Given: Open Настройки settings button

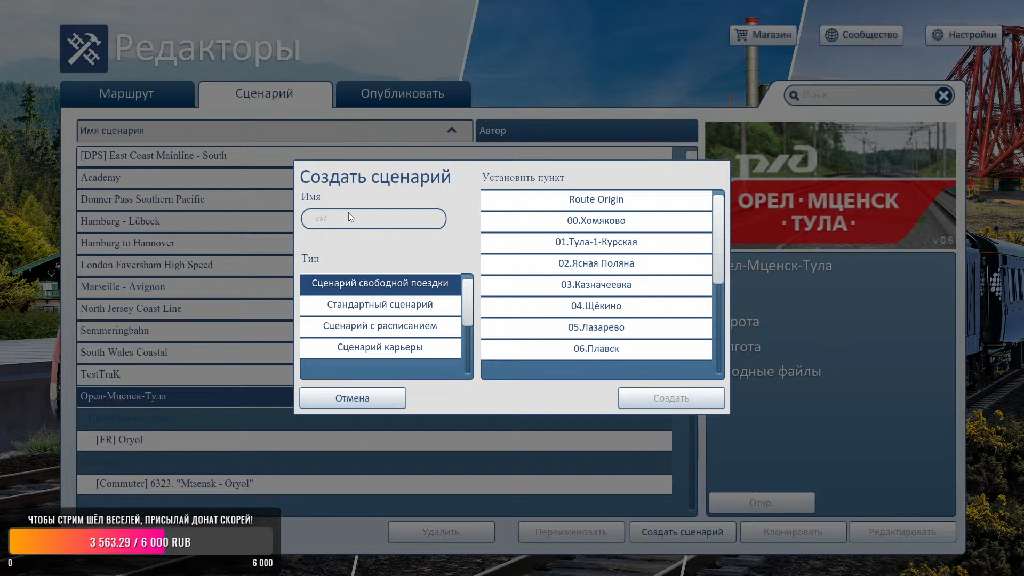Looking at the screenshot, I should tap(963, 35).
